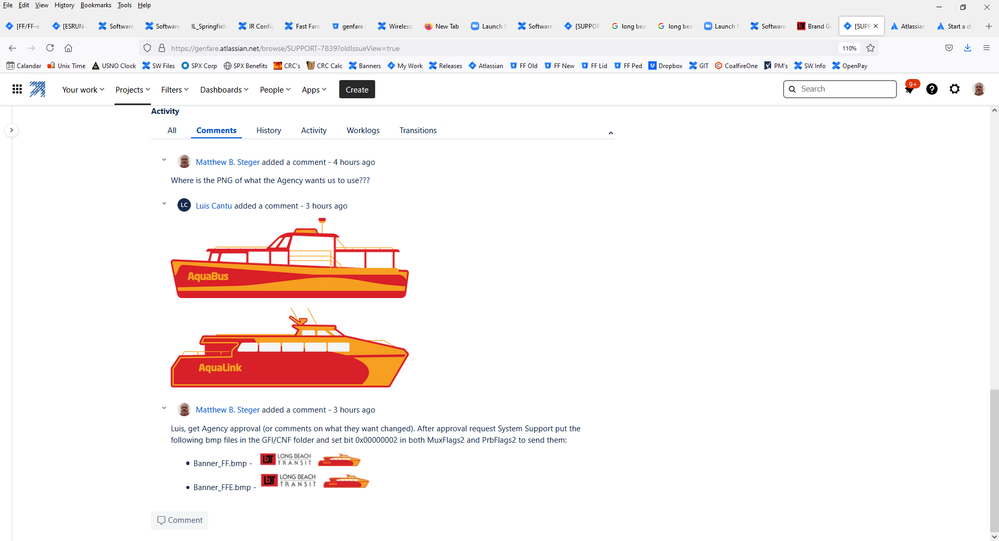Reload the current page
This screenshot has width=999, height=541.
click(50, 48)
